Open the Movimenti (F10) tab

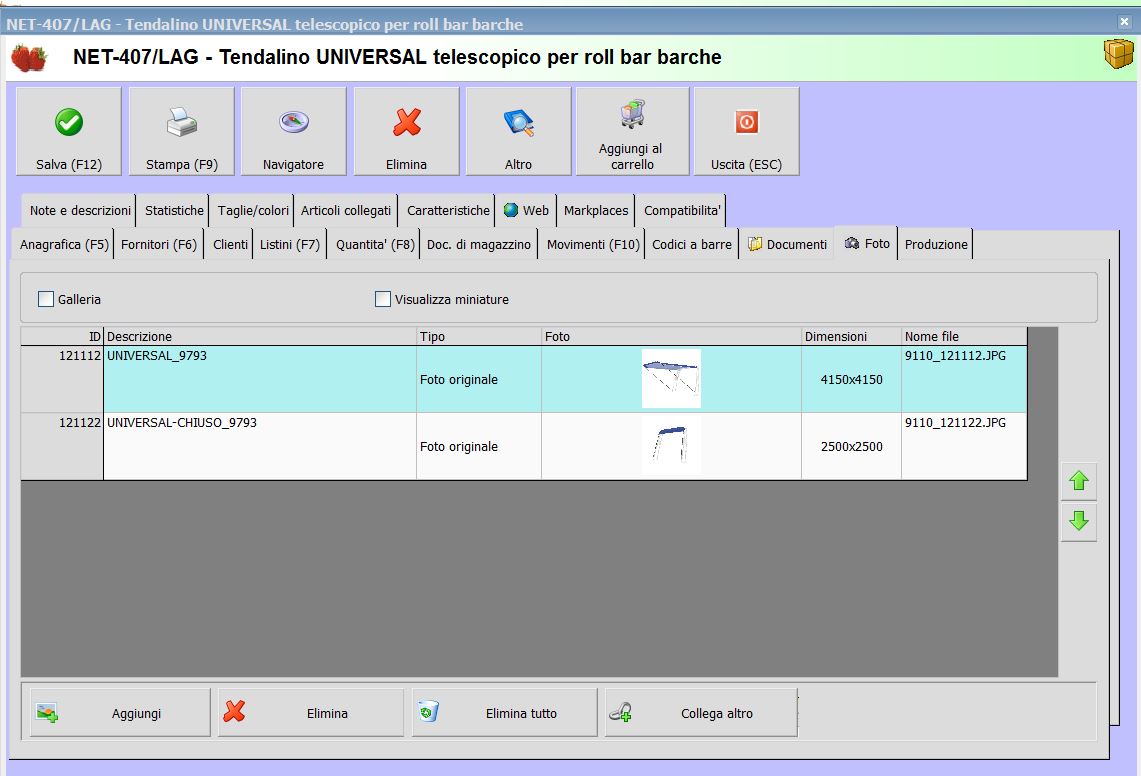pyautogui.click(x=592, y=245)
